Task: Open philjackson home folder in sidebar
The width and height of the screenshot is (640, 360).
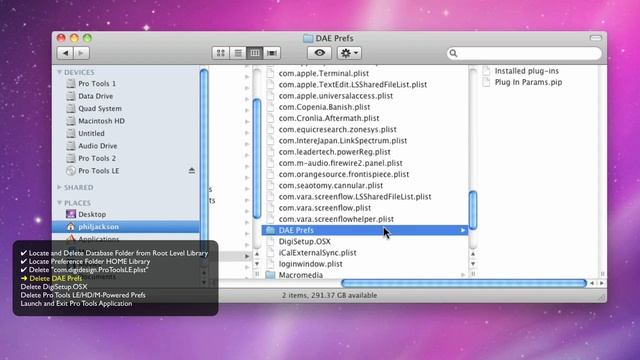Action: tap(127, 227)
